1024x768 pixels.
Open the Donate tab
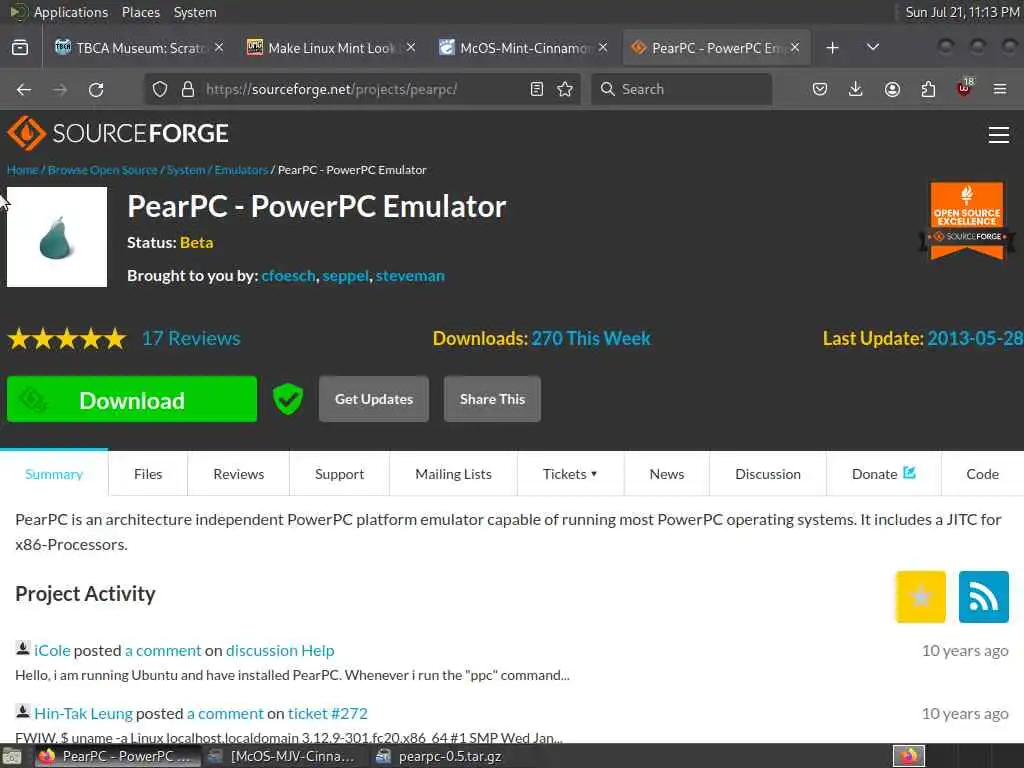coord(884,474)
